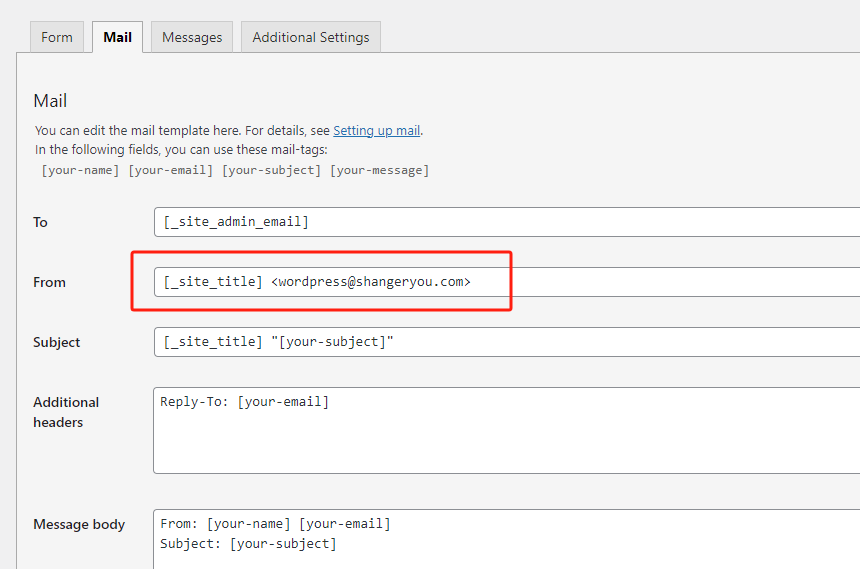Image resolution: width=860 pixels, height=569 pixels.
Task: Select the [your-message] mail-tag
Action: click(380, 170)
